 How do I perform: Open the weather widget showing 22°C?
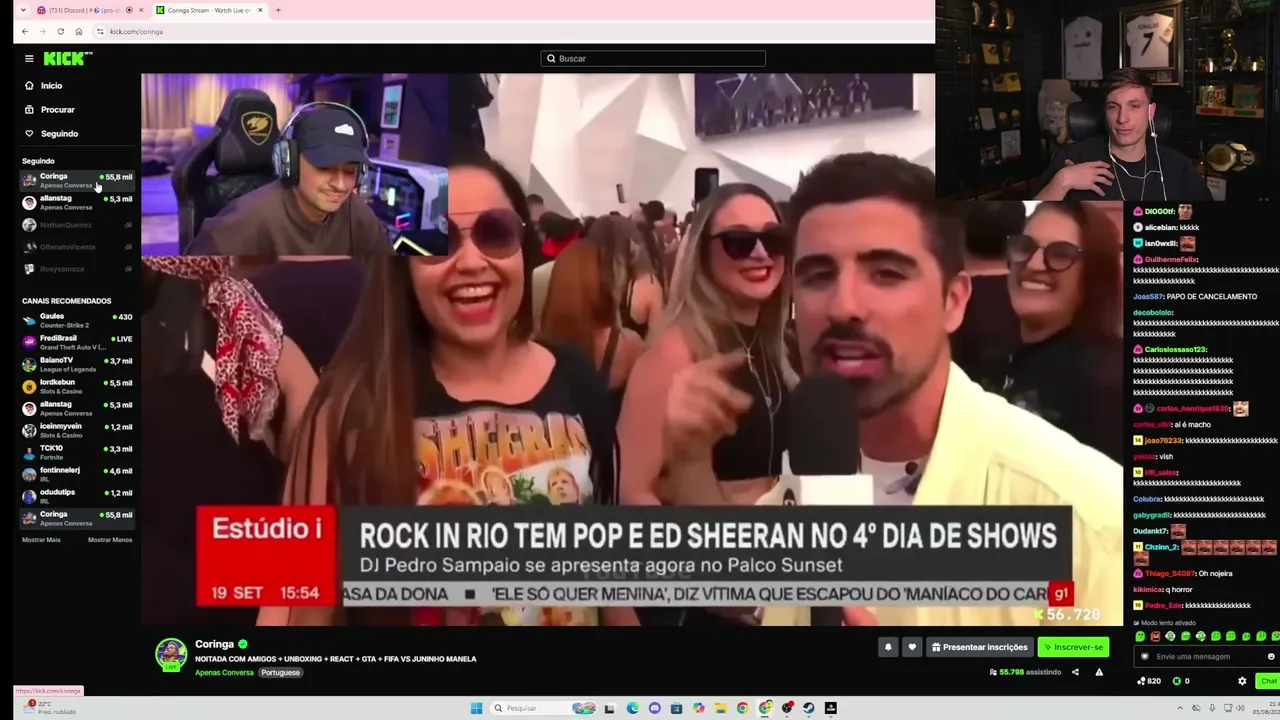pos(50,708)
